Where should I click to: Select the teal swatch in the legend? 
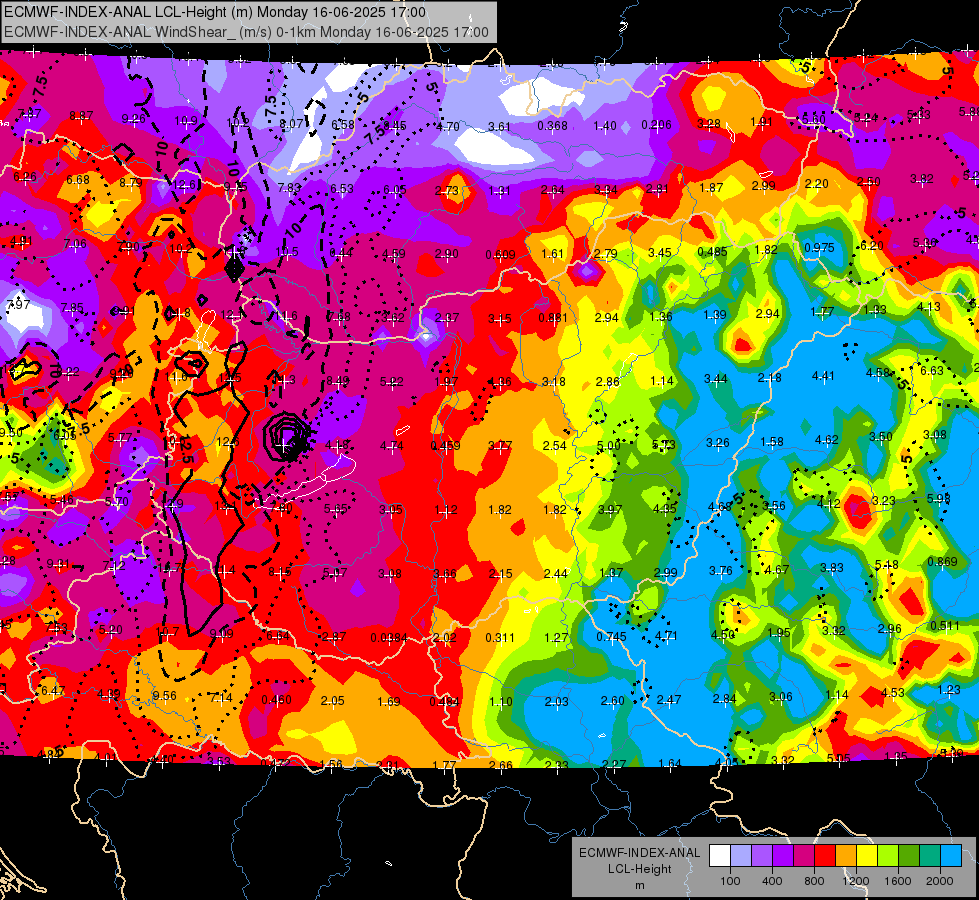point(930,856)
